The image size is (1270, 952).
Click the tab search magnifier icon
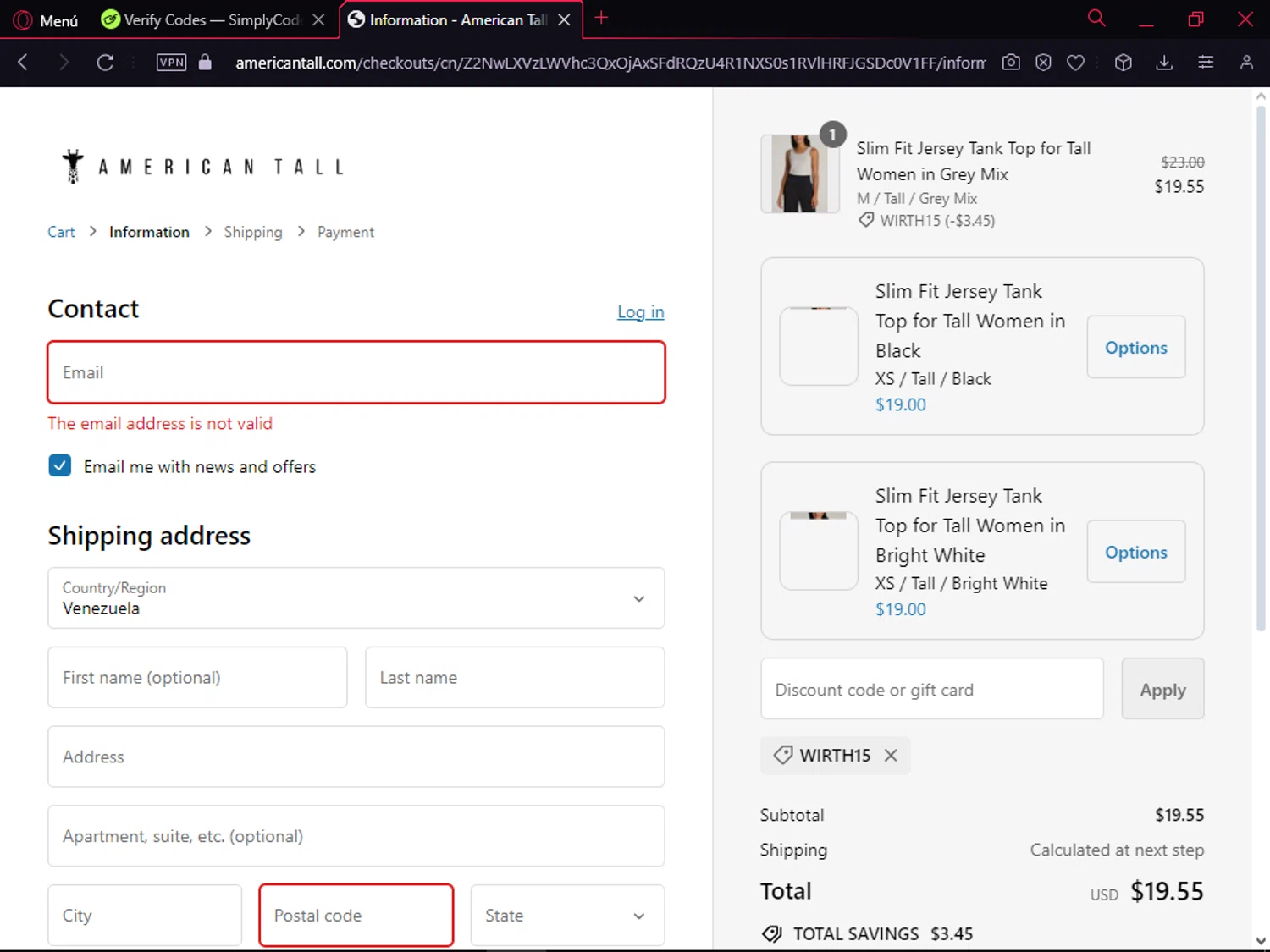coord(1096,18)
